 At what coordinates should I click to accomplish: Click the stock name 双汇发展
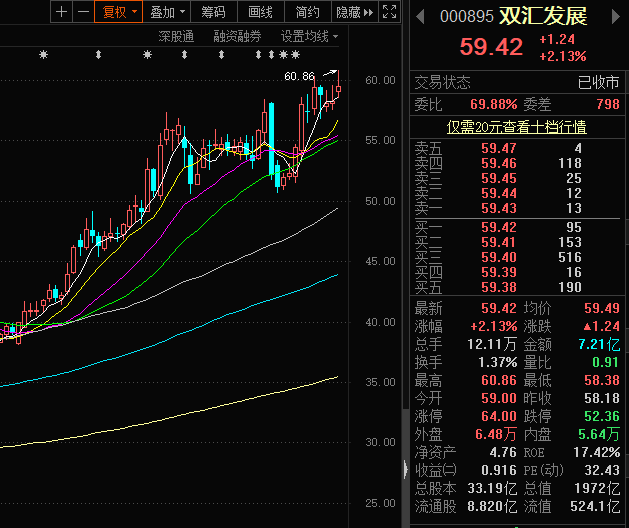(544, 17)
